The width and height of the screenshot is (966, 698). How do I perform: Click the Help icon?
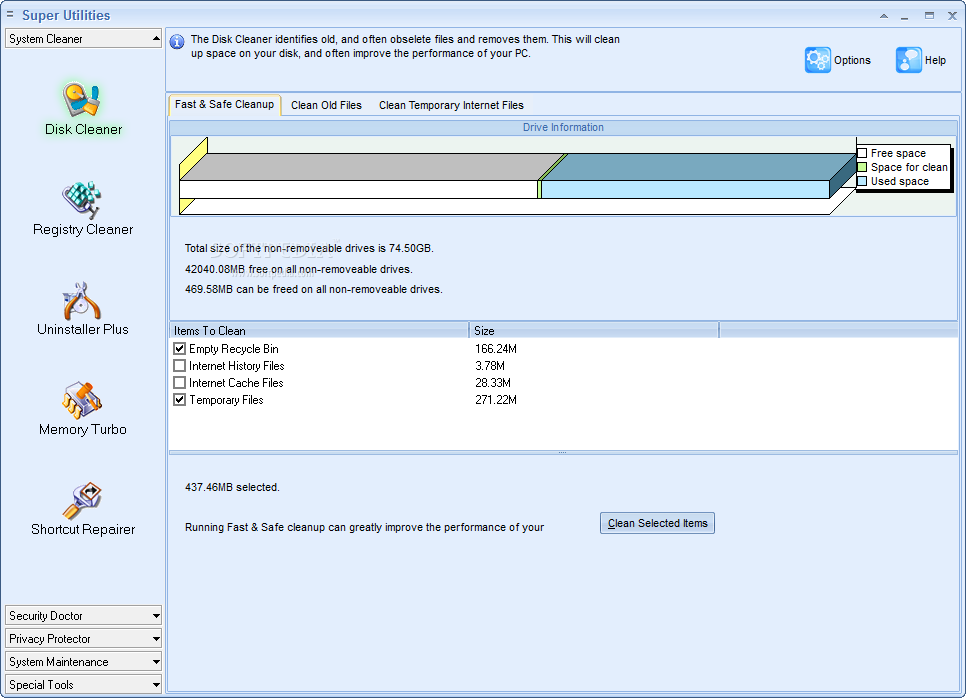coord(909,60)
